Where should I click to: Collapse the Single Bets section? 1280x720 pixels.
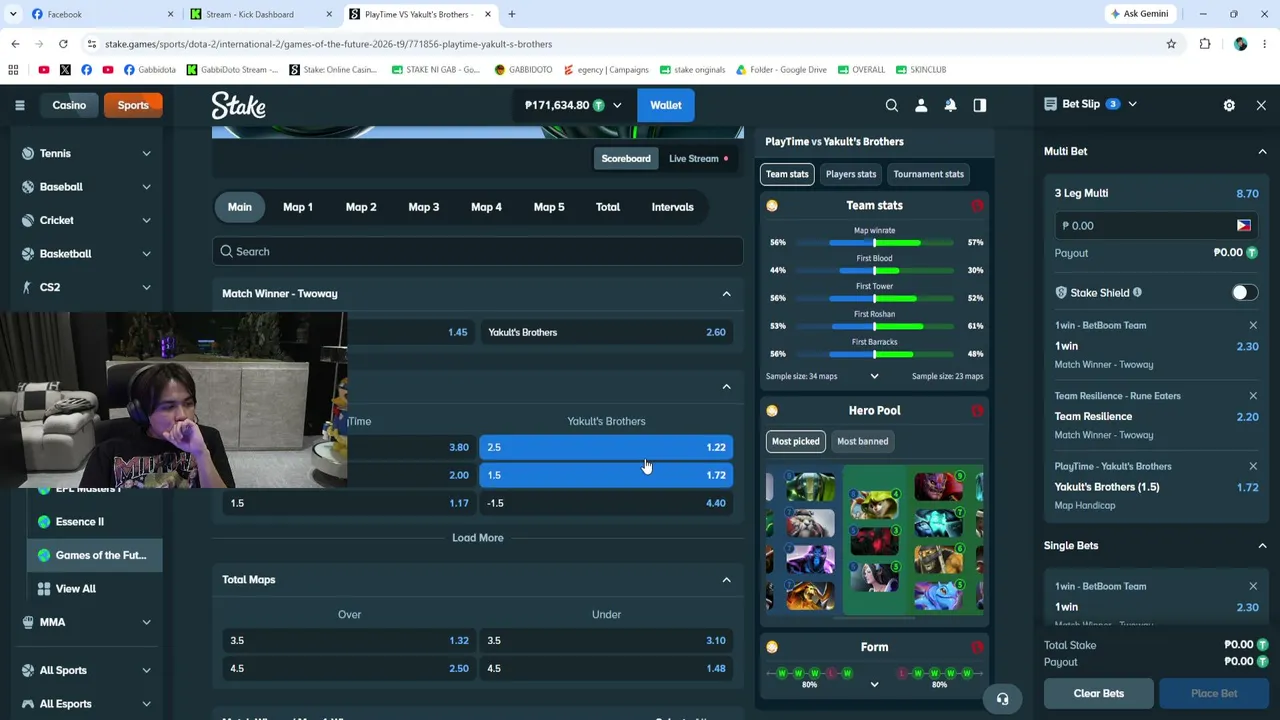click(x=1262, y=546)
